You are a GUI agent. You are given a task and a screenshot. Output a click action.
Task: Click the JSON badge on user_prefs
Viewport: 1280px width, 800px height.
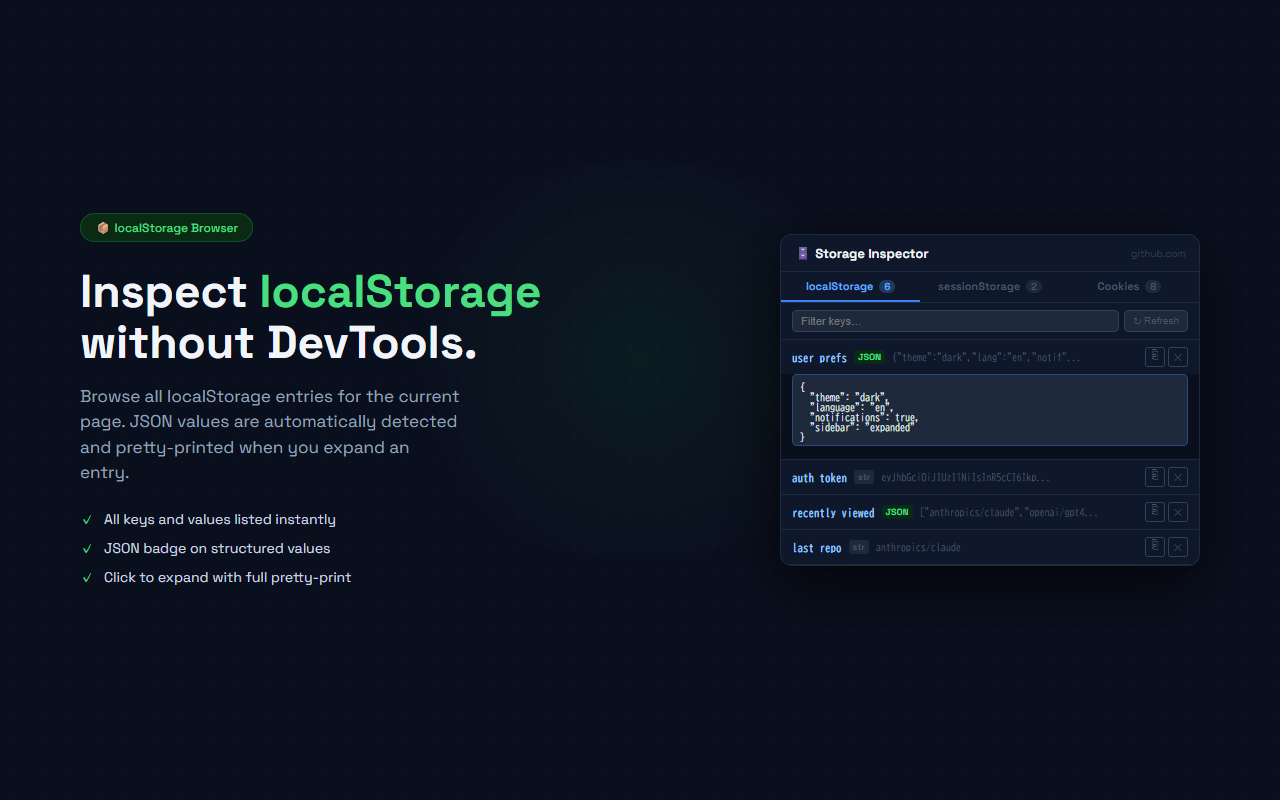tap(870, 357)
